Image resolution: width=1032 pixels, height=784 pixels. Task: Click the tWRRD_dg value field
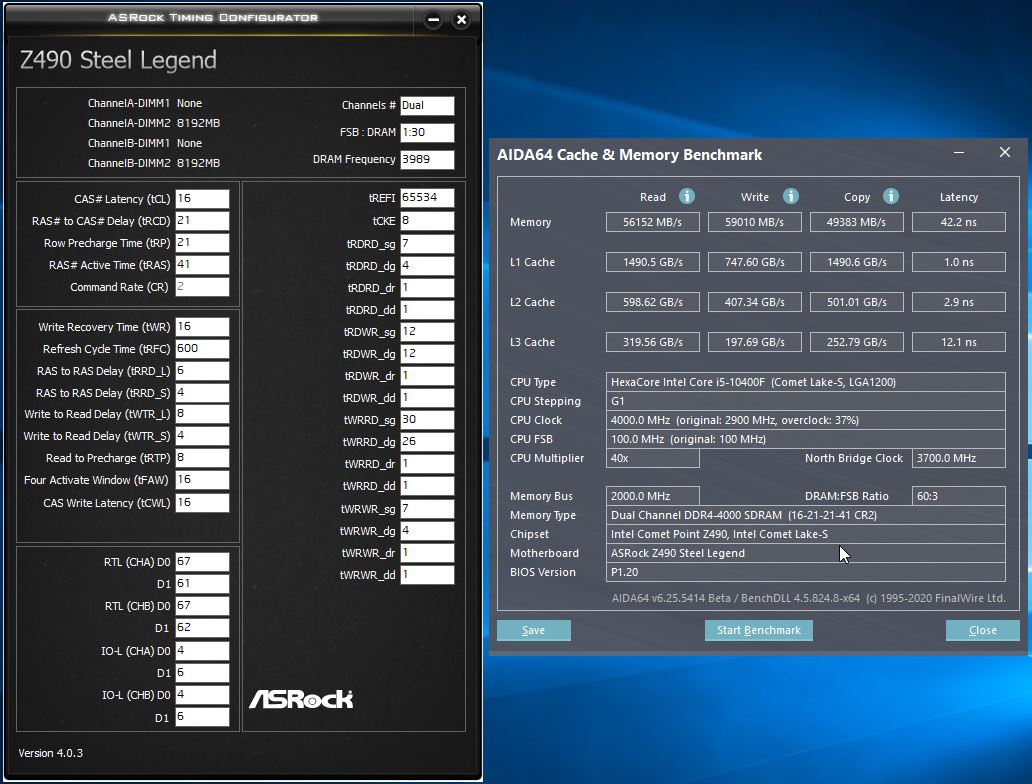pyautogui.click(x=427, y=442)
